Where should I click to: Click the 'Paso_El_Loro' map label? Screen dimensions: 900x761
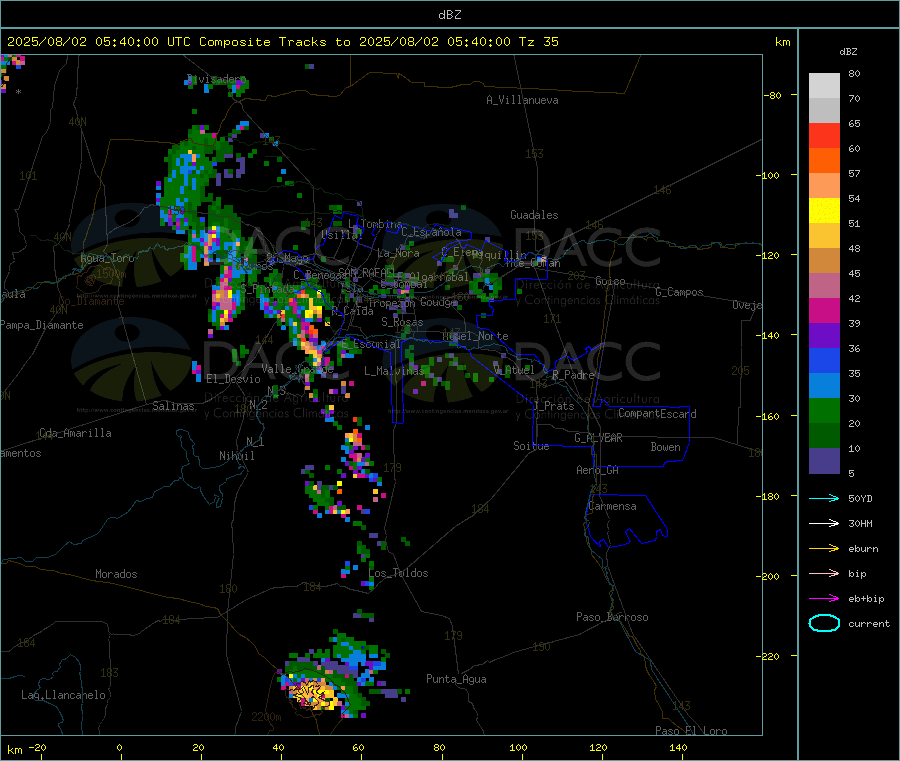691,731
